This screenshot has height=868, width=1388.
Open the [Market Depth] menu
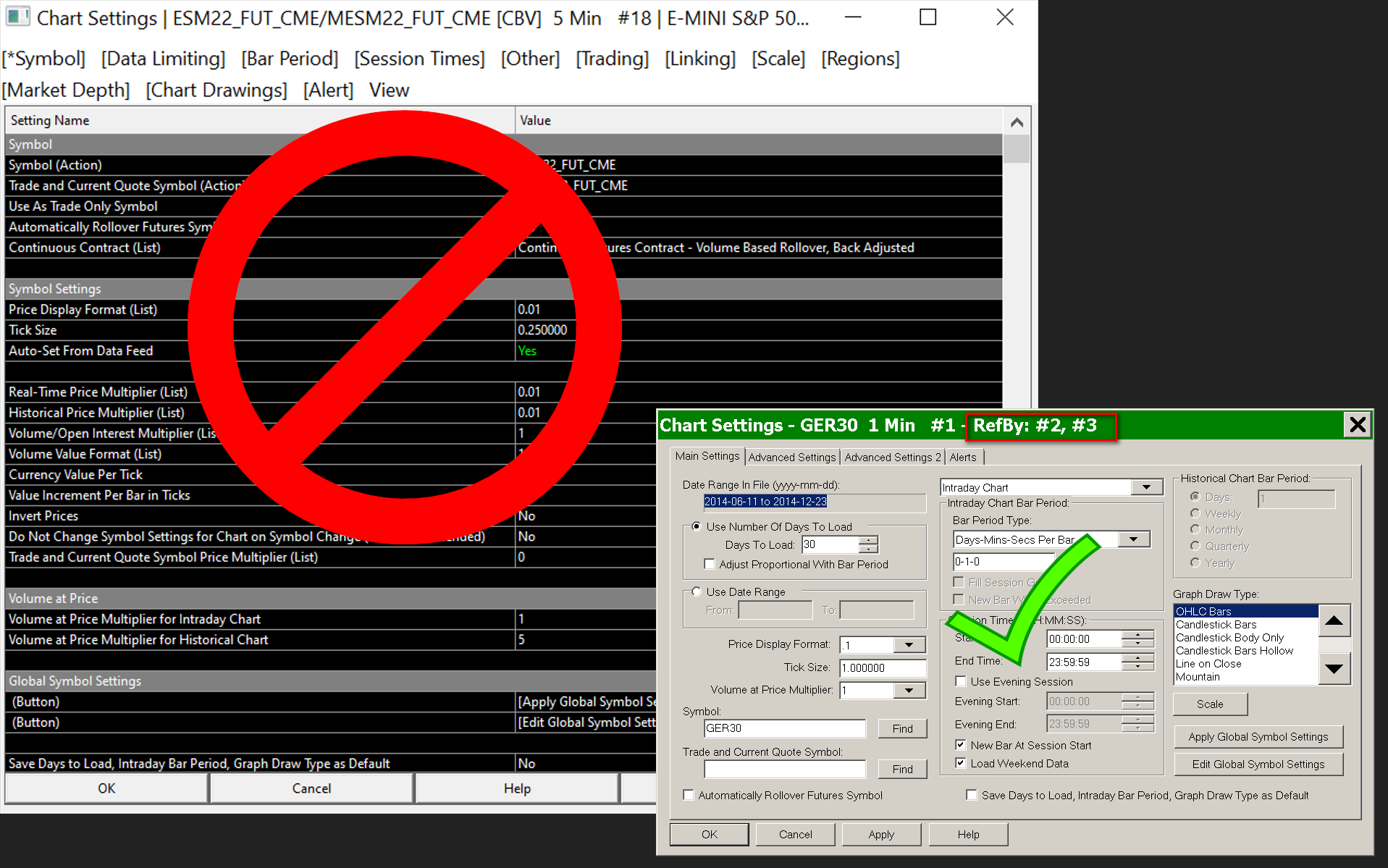(x=66, y=90)
